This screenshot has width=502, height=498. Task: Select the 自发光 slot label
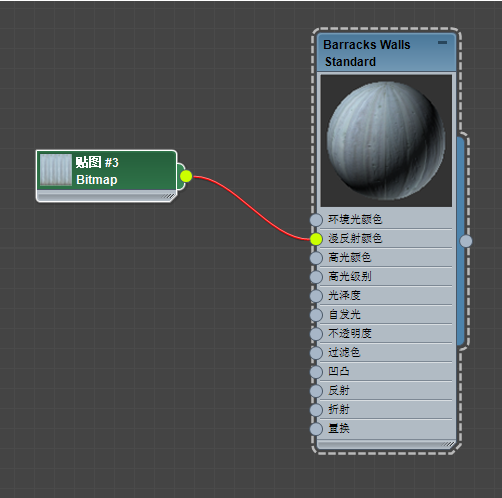pos(344,314)
